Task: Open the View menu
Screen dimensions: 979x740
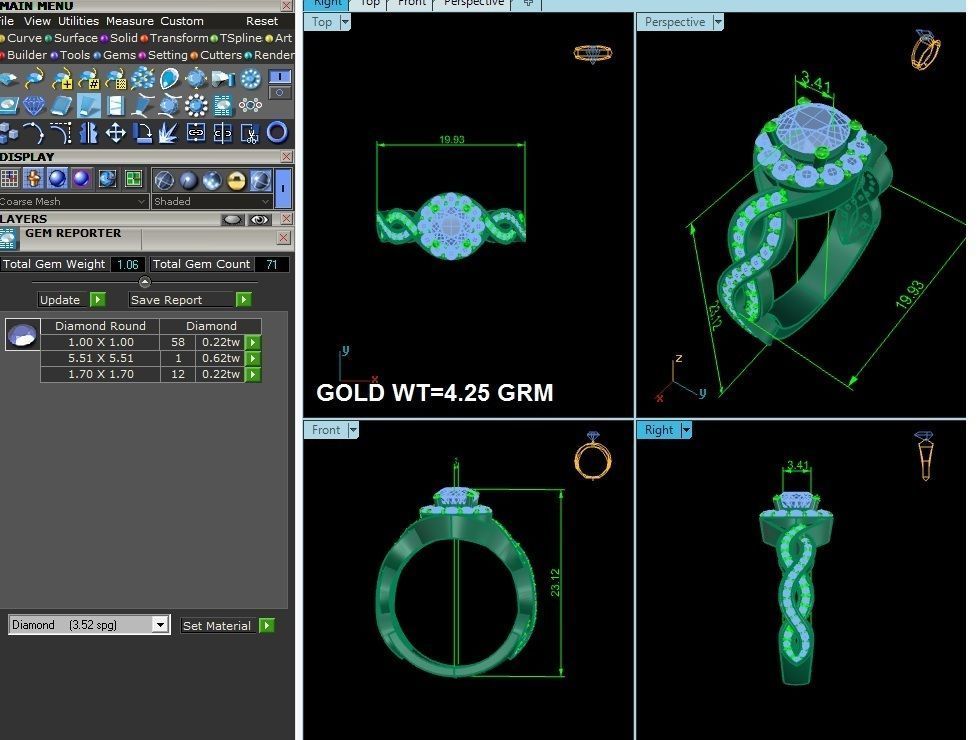Action: (37, 21)
